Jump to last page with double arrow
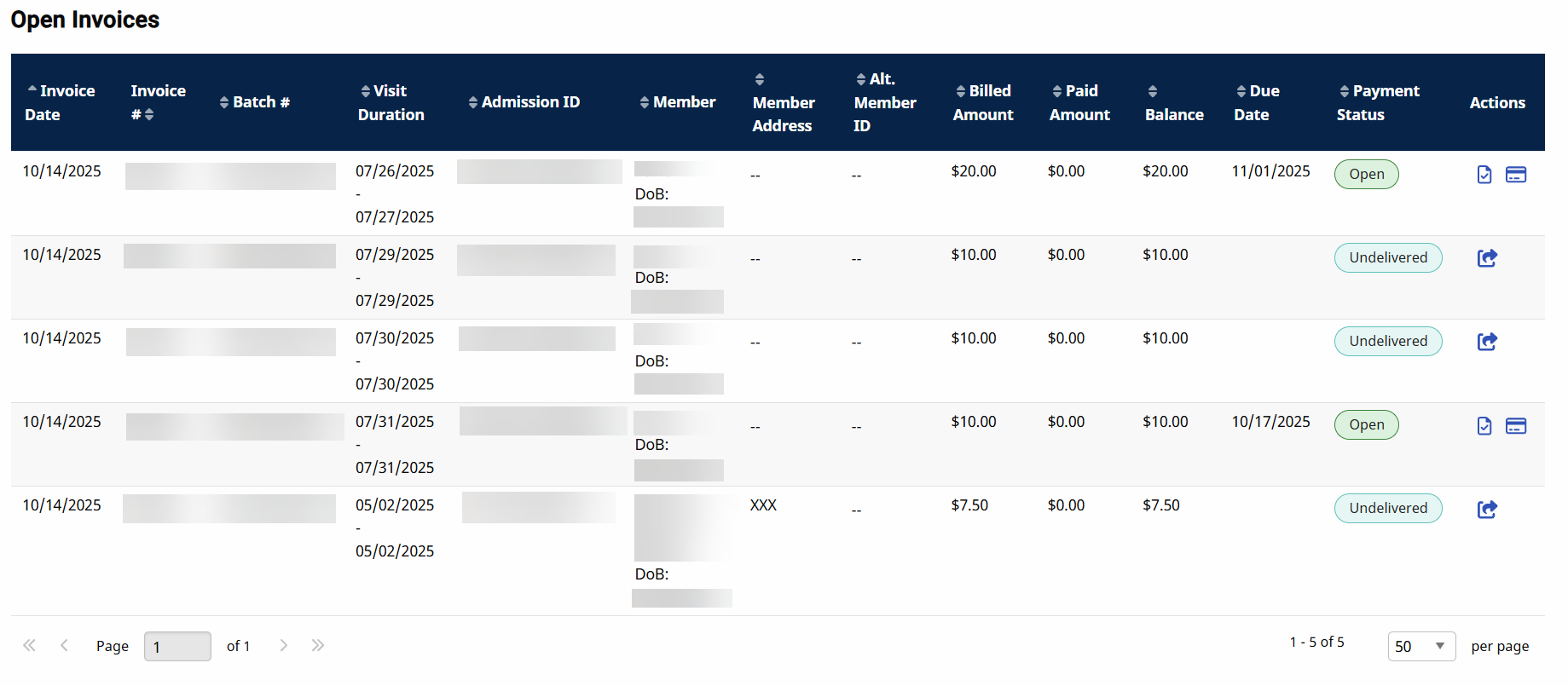The image size is (1568, 686). [x=318, y=645]
